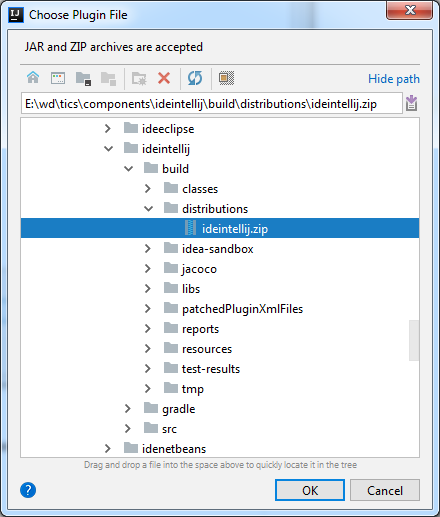Click the file tree's vertical scrollbar thumb
440x517 pixels.
(414, 340)
